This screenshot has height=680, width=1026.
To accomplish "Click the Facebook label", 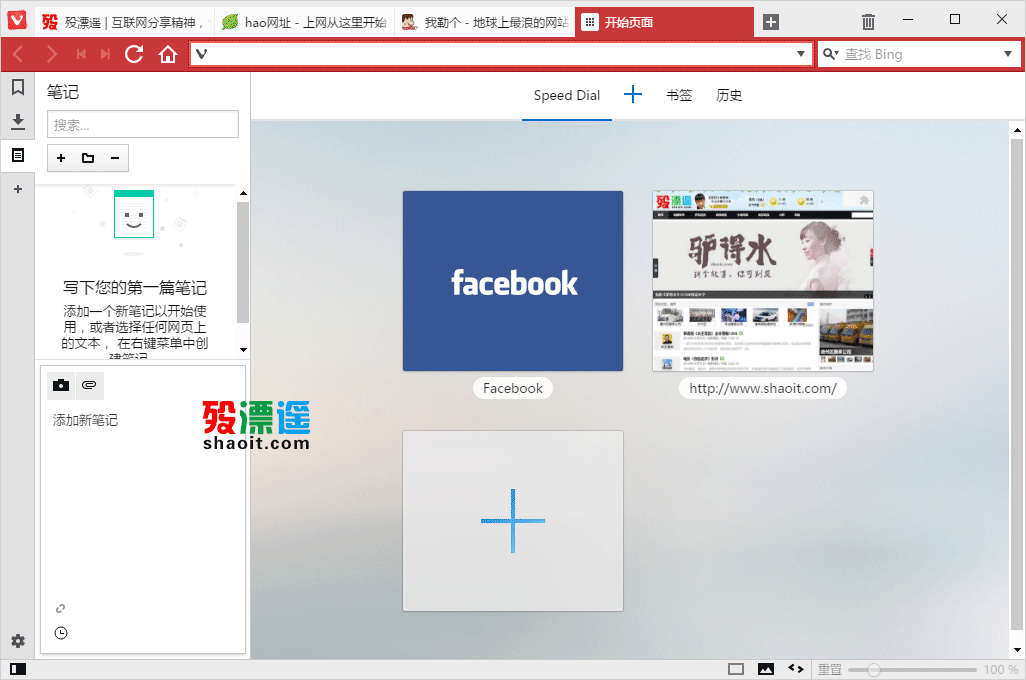I will click(x=513, y=388).
